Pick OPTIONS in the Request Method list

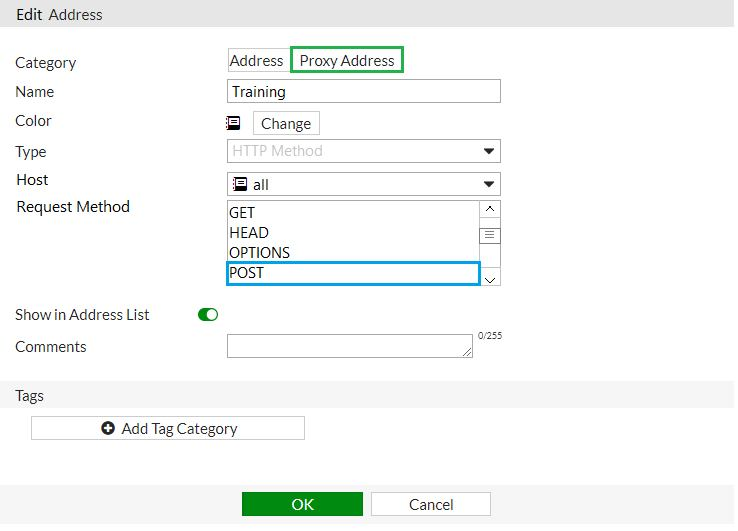pyautogui.click(x=260, y=253)
